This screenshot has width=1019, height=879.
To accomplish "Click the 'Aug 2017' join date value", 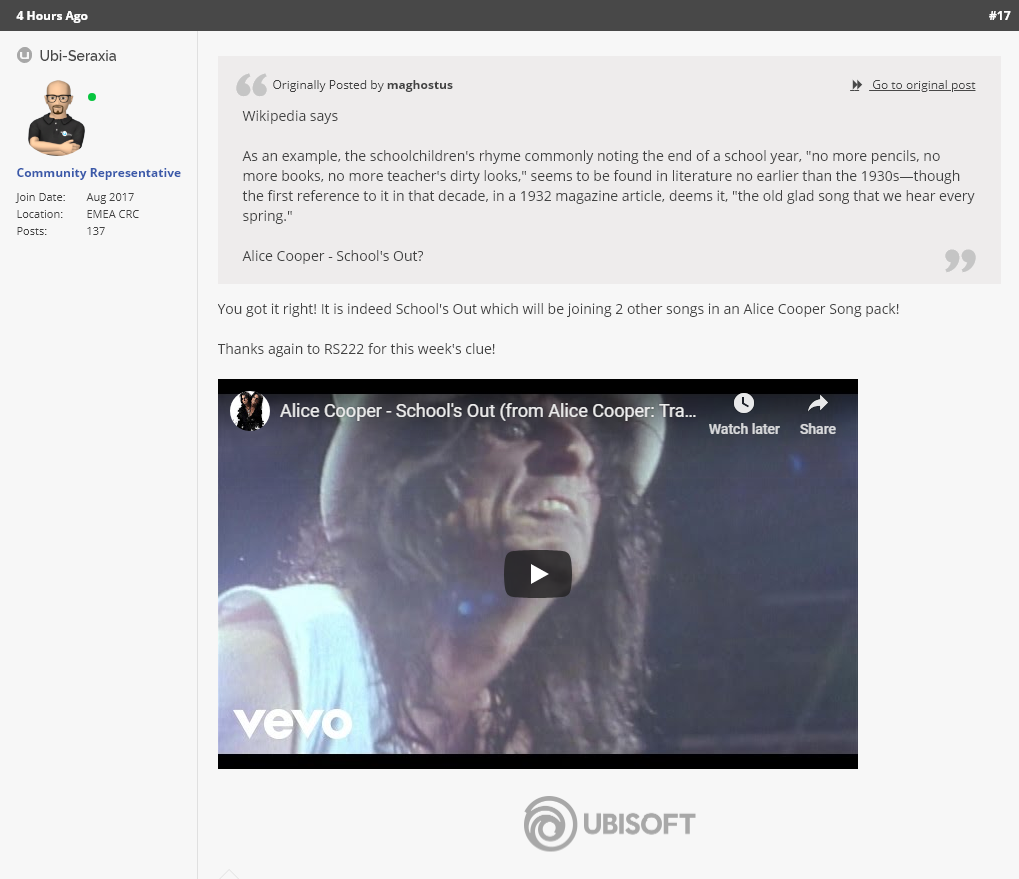I will (x=110, y=197).
